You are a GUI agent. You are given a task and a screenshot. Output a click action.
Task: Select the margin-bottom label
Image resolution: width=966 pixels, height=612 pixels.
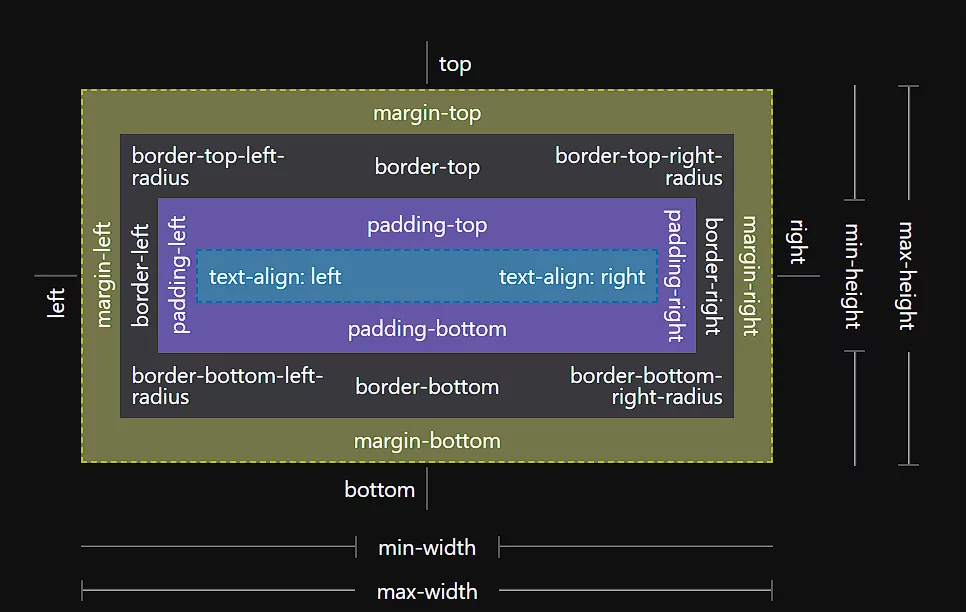[x=427, y=441]
